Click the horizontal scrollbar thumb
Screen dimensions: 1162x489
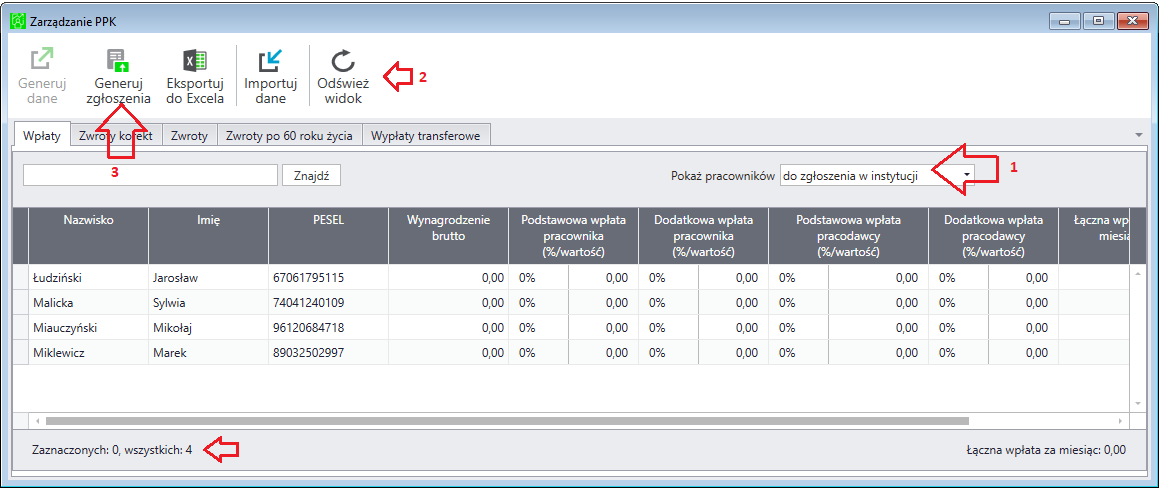tap(507, 421)
